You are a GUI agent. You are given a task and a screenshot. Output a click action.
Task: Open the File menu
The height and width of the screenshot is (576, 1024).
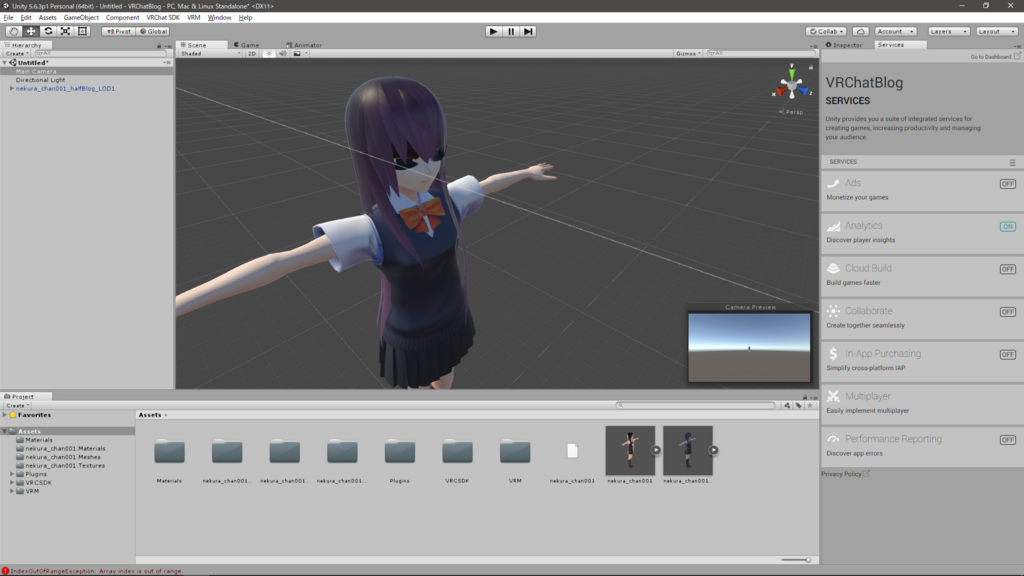click(8, 18)
